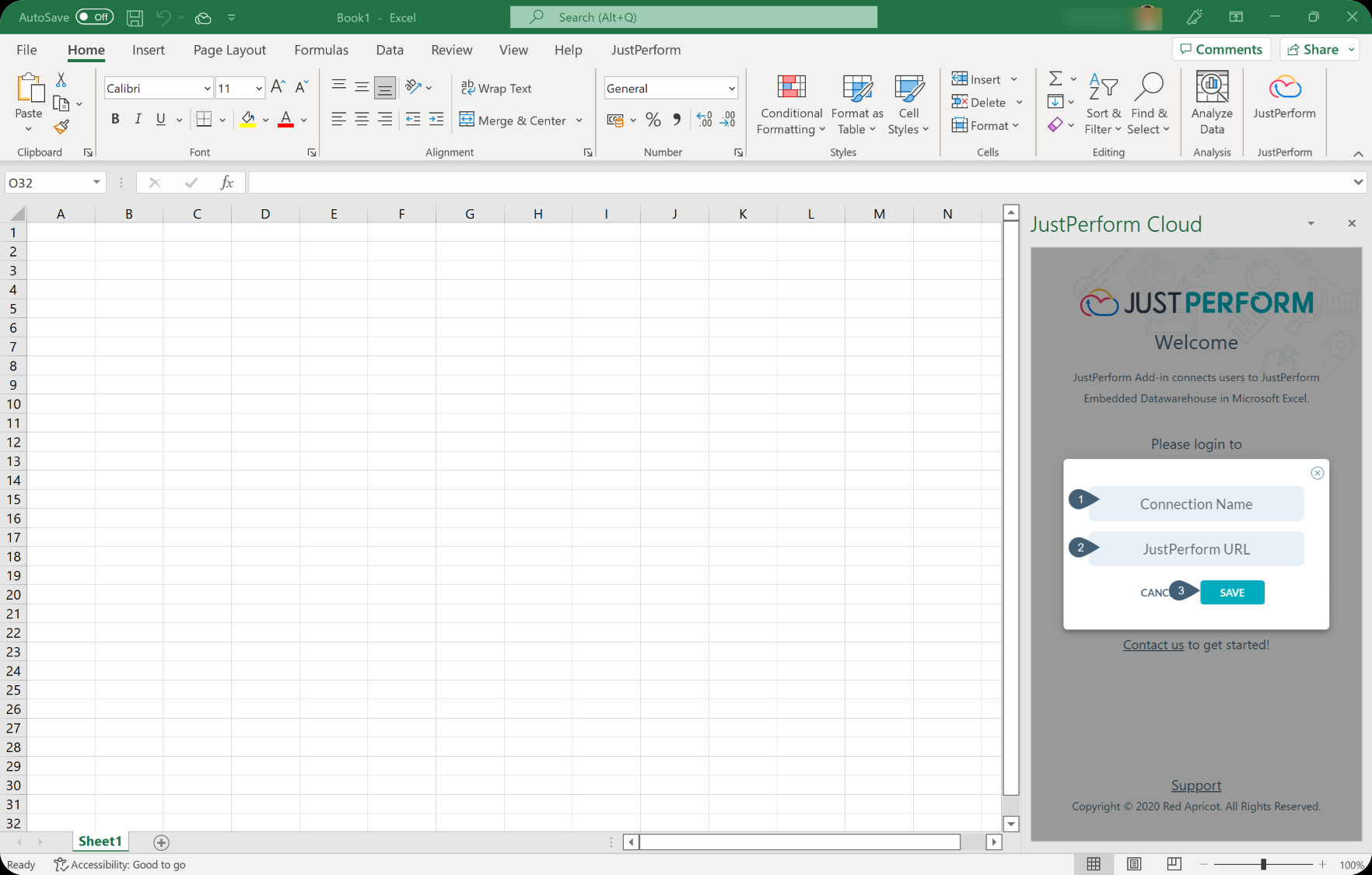Open Sort & Filter
This screenshot has height=875, width=1372.
(x=1103, y=103)
